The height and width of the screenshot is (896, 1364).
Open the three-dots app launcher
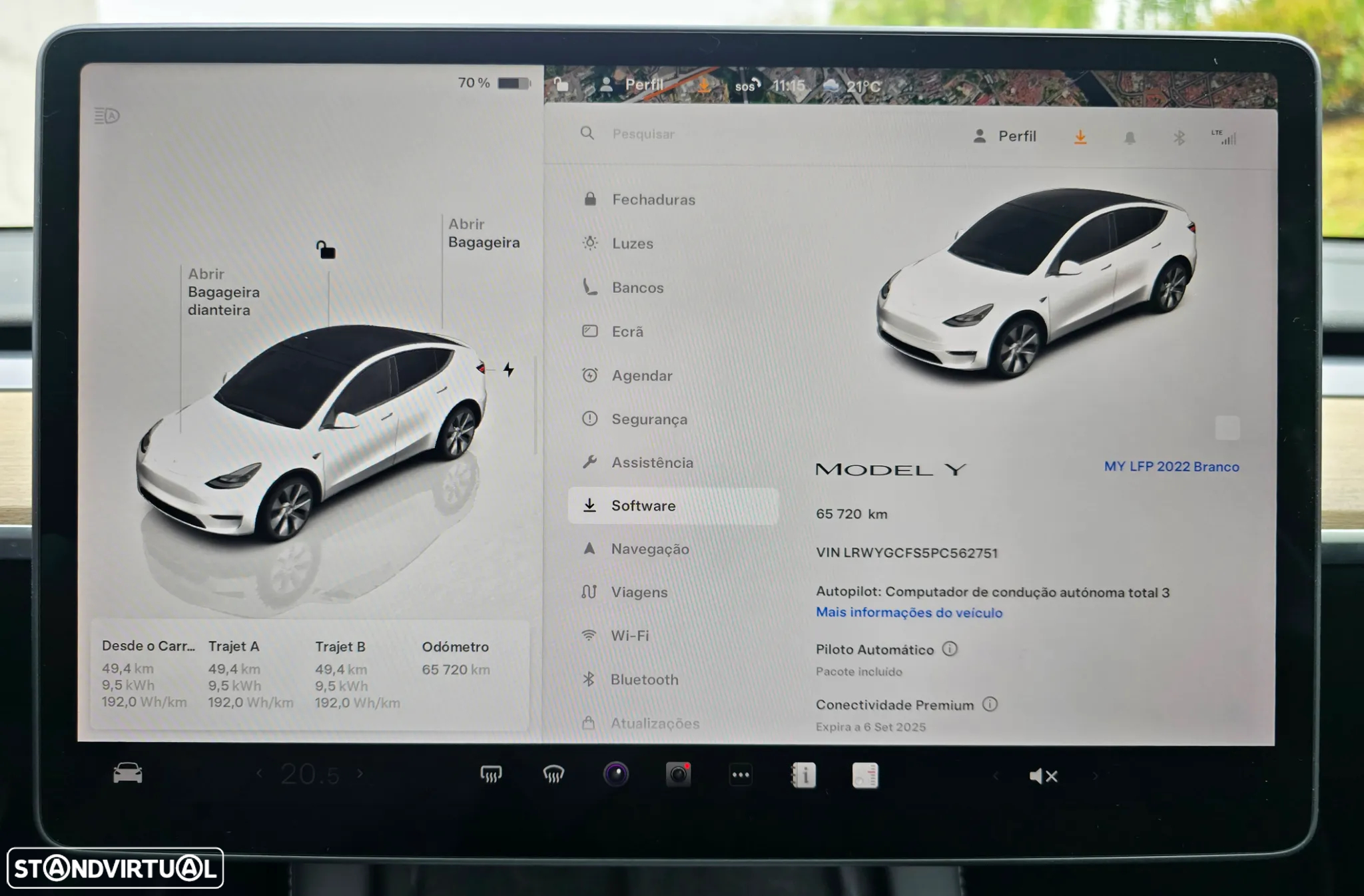coord(741,775)
